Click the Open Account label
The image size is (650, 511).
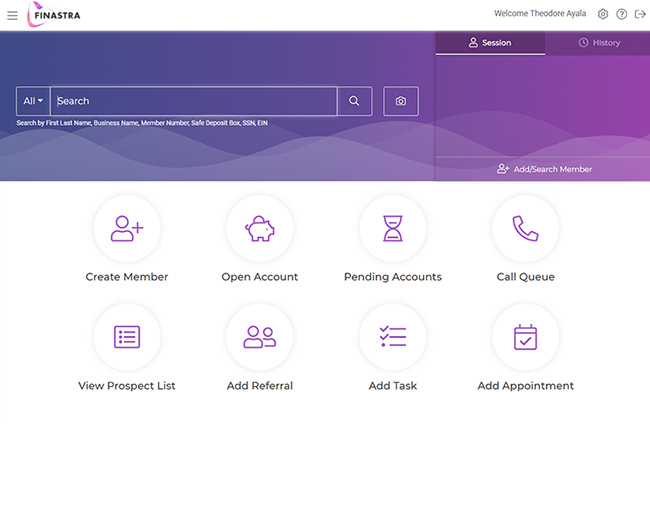[x=260, y=277]
